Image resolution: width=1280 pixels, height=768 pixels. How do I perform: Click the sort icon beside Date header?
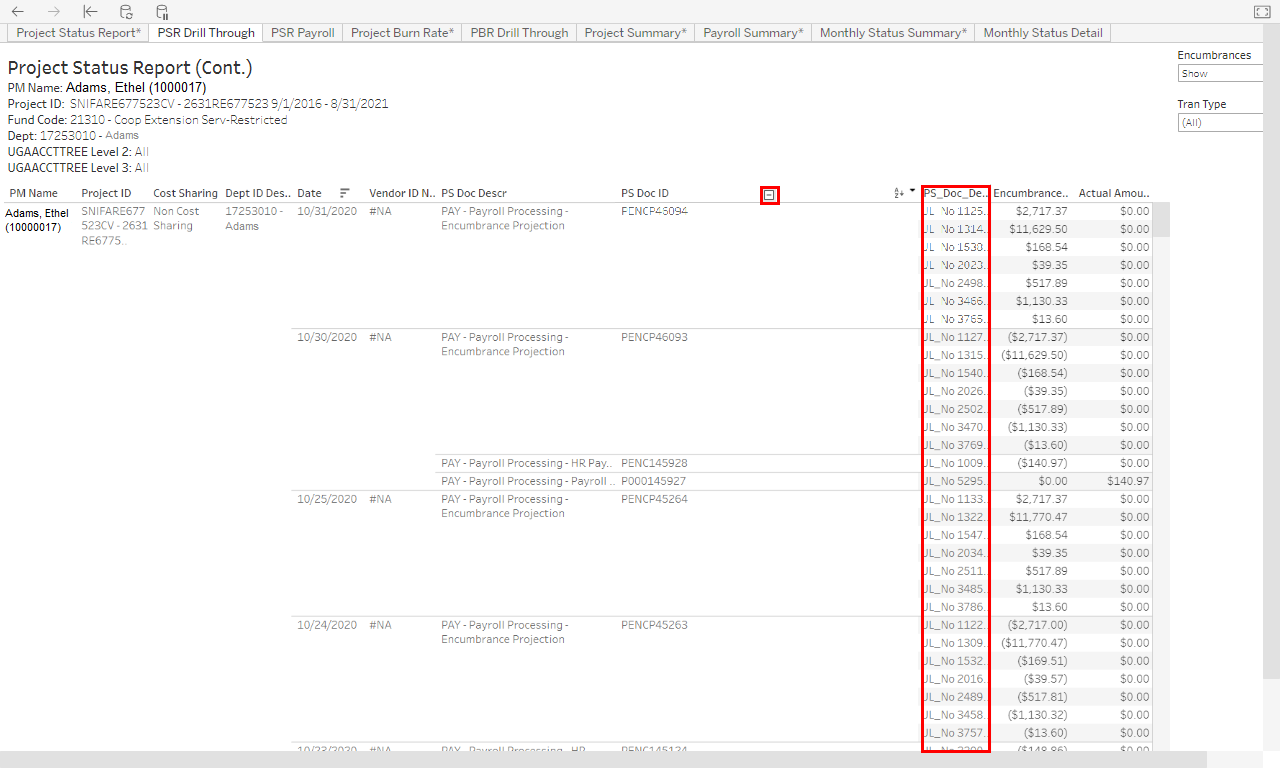click(344, 193)
